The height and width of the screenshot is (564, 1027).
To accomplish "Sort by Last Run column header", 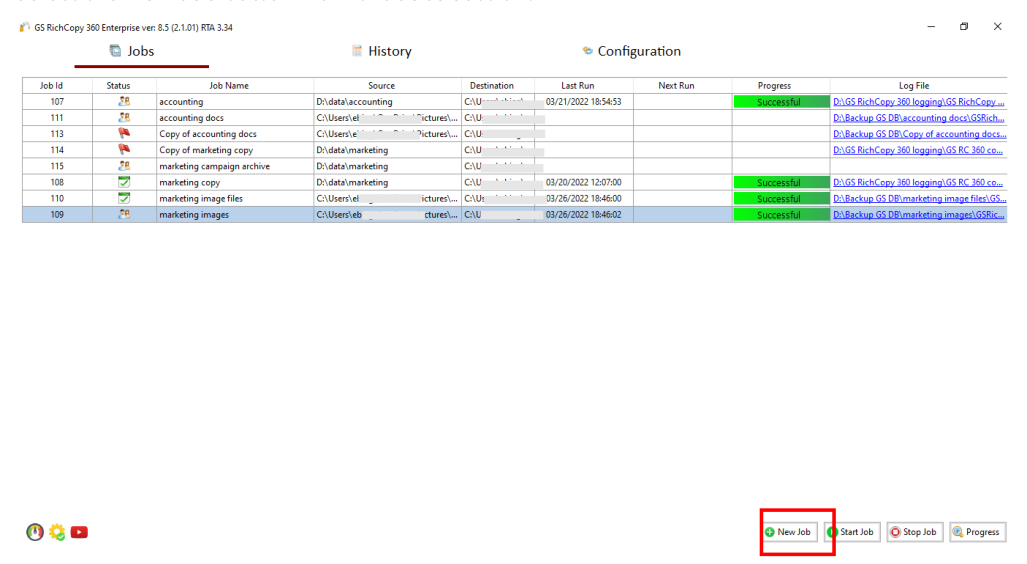I will 584,85.
